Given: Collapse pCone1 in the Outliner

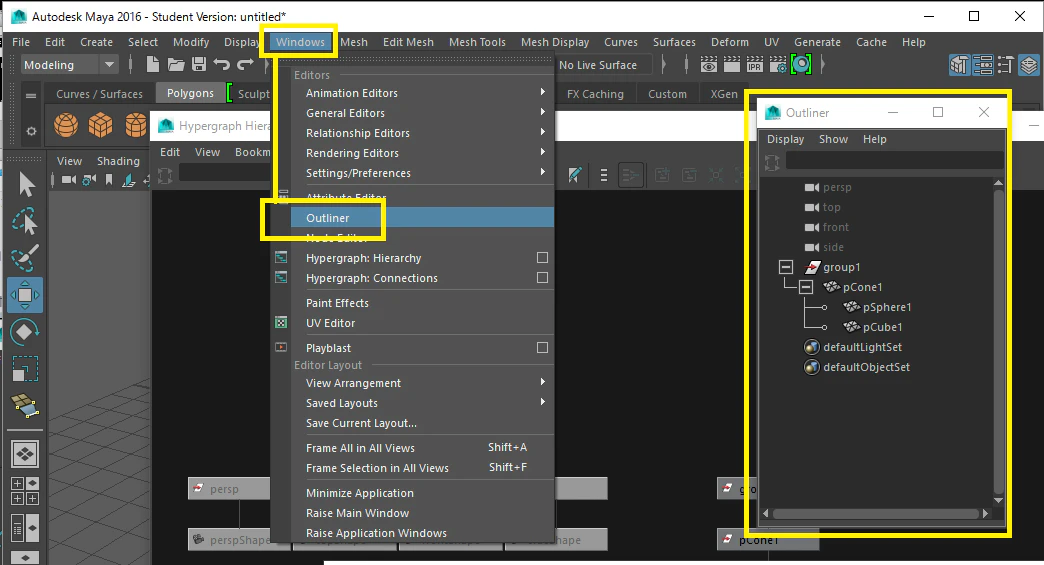Looking at the screenshot, I should click(x=806, y=287).
